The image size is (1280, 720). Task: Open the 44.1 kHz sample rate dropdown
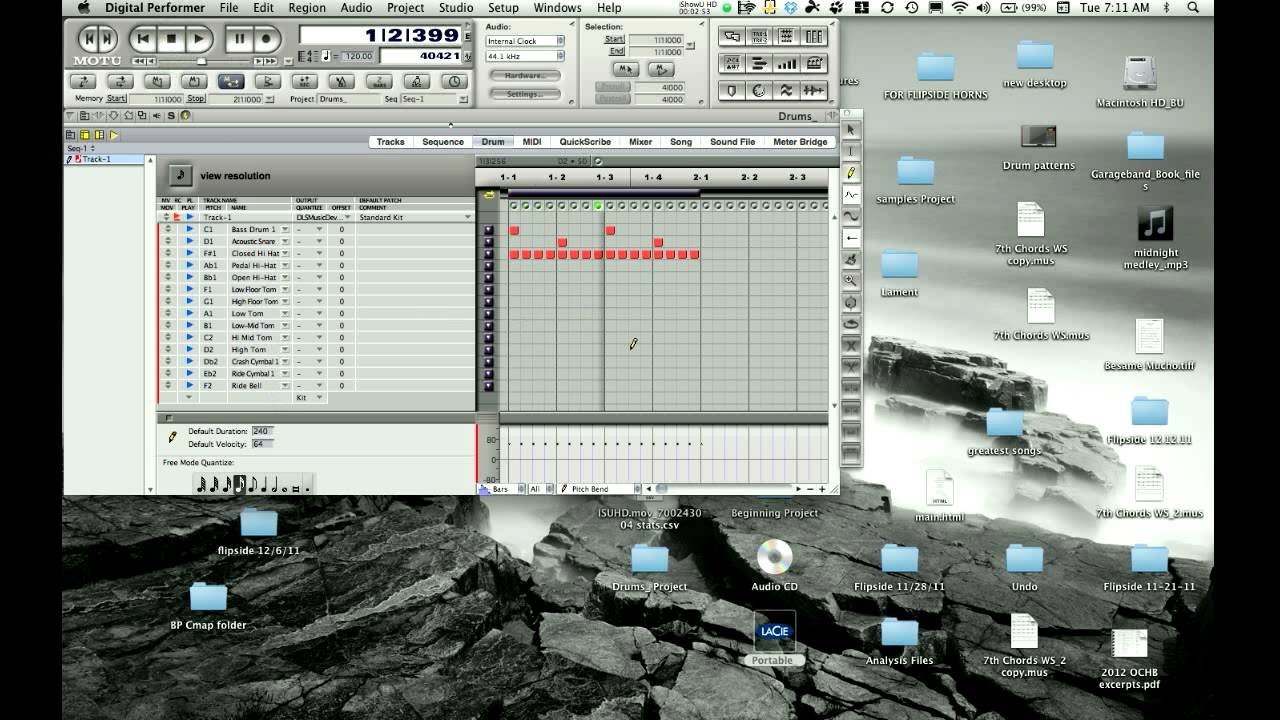click(525, 56)
